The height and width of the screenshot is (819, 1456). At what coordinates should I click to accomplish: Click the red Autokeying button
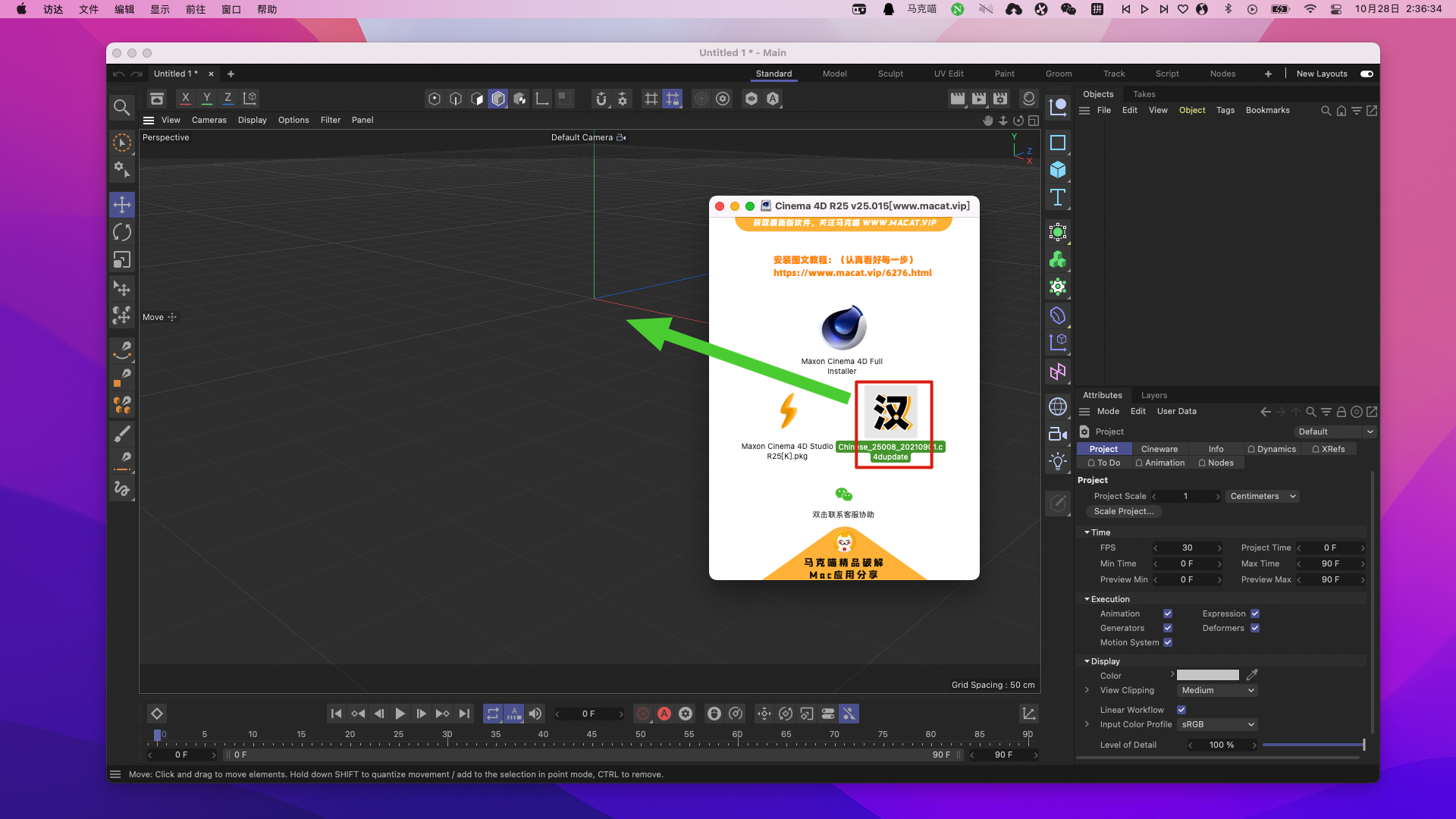point(664,714)
